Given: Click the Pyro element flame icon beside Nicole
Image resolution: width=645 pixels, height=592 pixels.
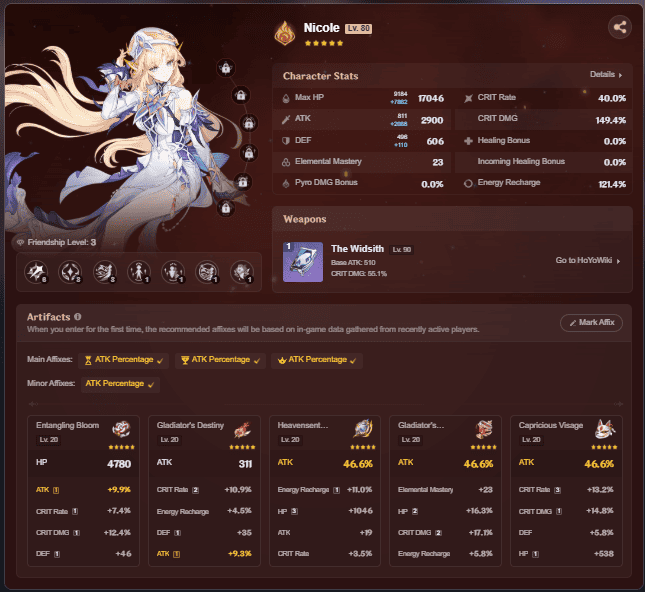Looking at the screenshot, I should tap(285, 33).
